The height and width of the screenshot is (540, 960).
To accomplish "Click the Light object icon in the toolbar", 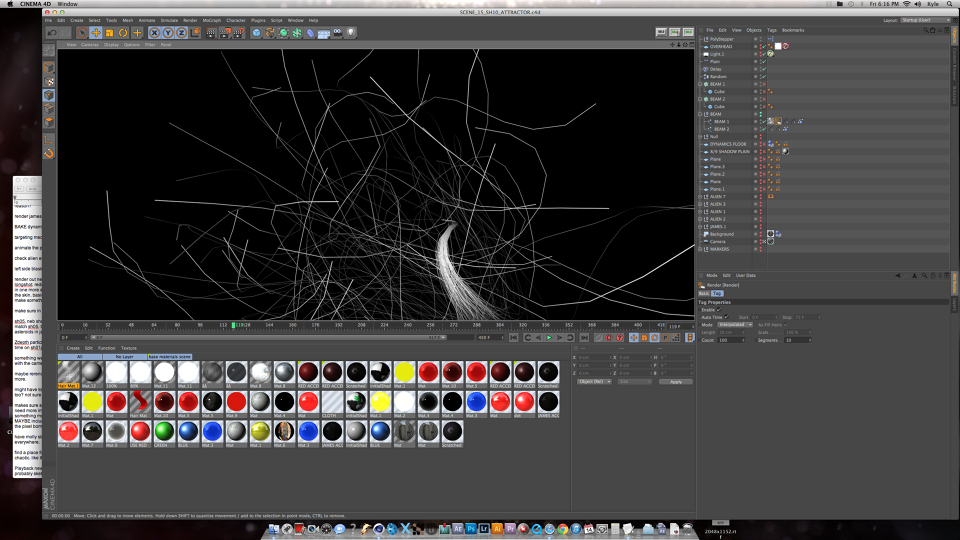I will coord(351,33).
